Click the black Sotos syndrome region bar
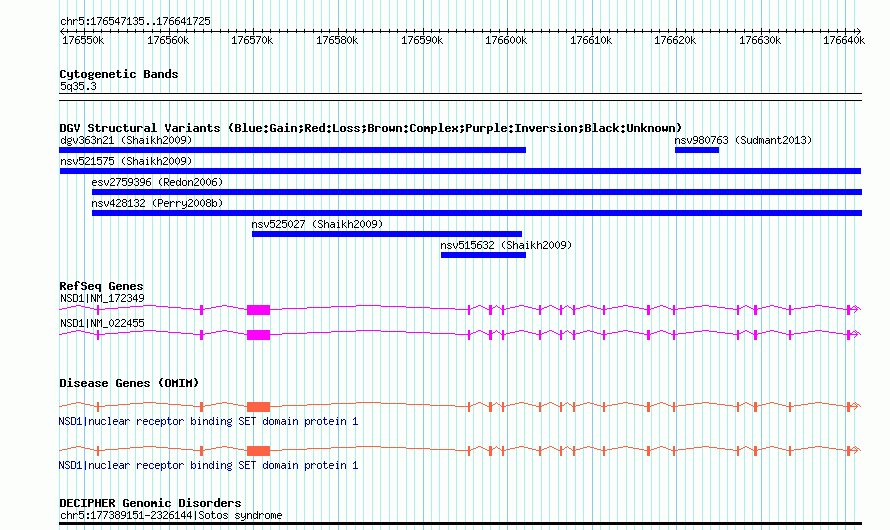Image resolution: width=890 pixels, height=530 pixels. (460, 523)
